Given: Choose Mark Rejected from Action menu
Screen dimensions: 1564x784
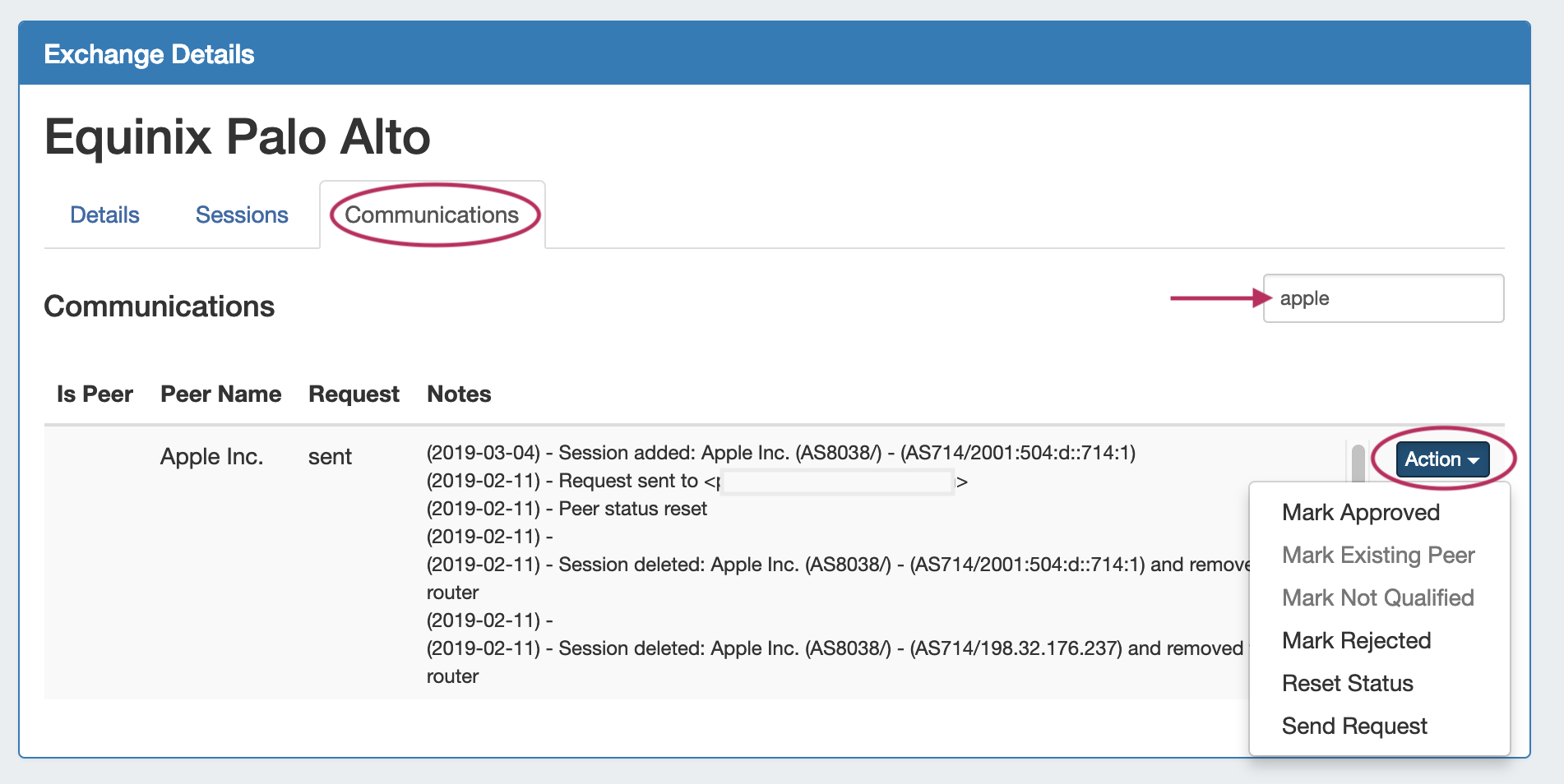Looking at the screenshot, I should [x=1356, y=641].
